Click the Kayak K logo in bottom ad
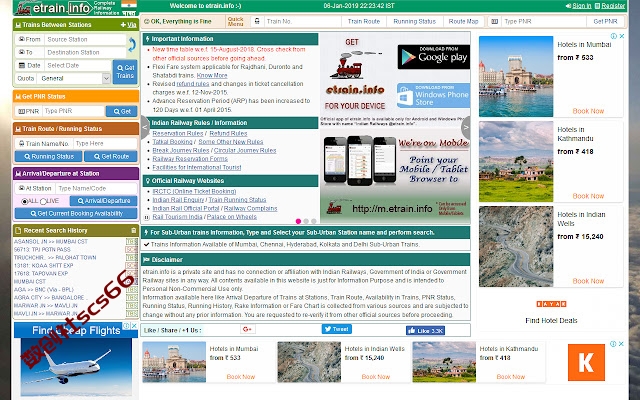The height and width of the screenshot is (400, 640). [x=586, y=362]
